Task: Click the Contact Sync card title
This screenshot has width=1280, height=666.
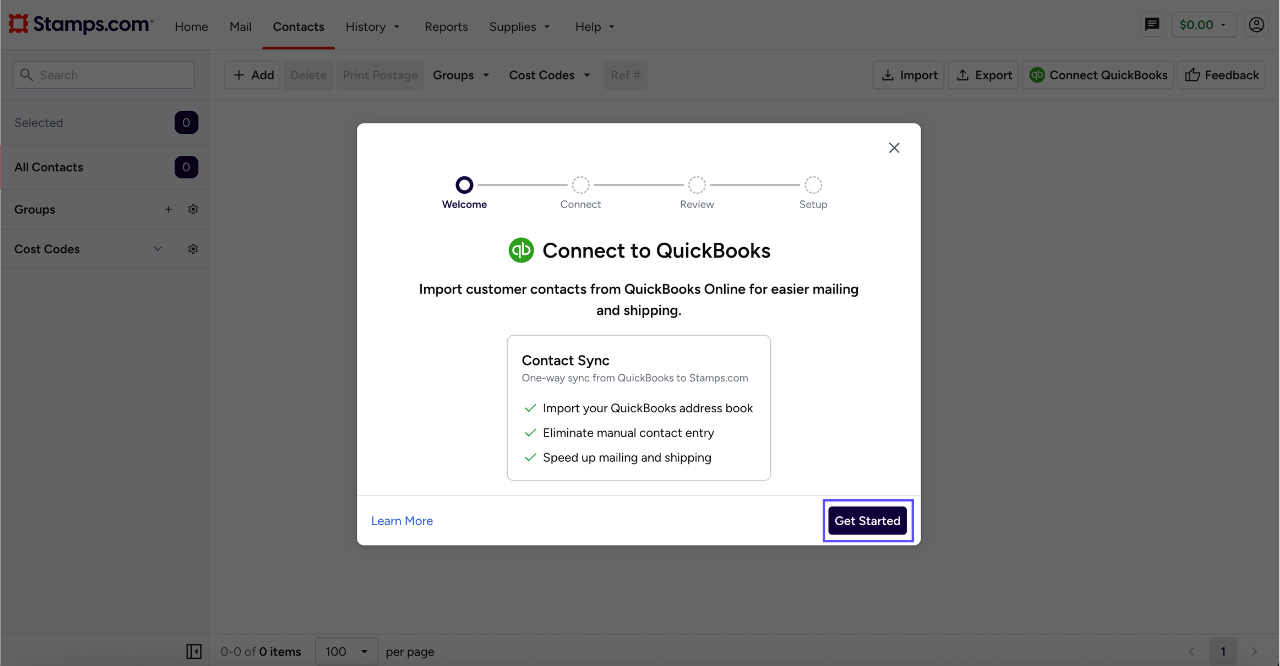Action: coord(565,360)
